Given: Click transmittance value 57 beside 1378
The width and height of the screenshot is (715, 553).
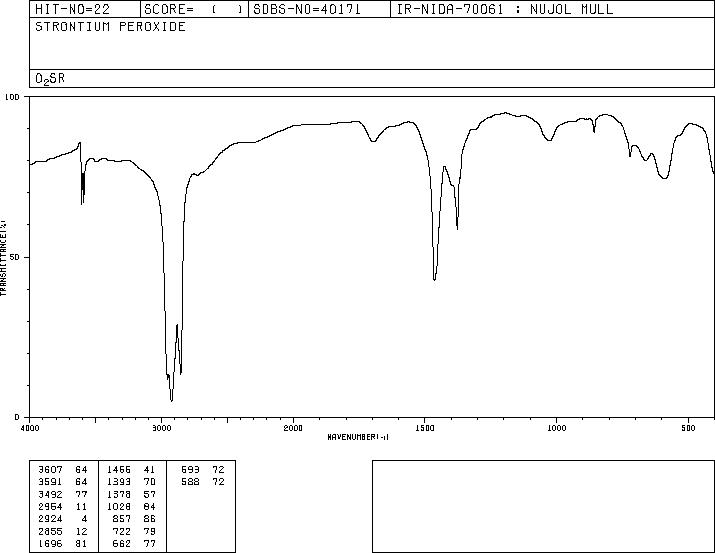Looking at the screenshot, I should pyautogui.click(x=150, y=494).
